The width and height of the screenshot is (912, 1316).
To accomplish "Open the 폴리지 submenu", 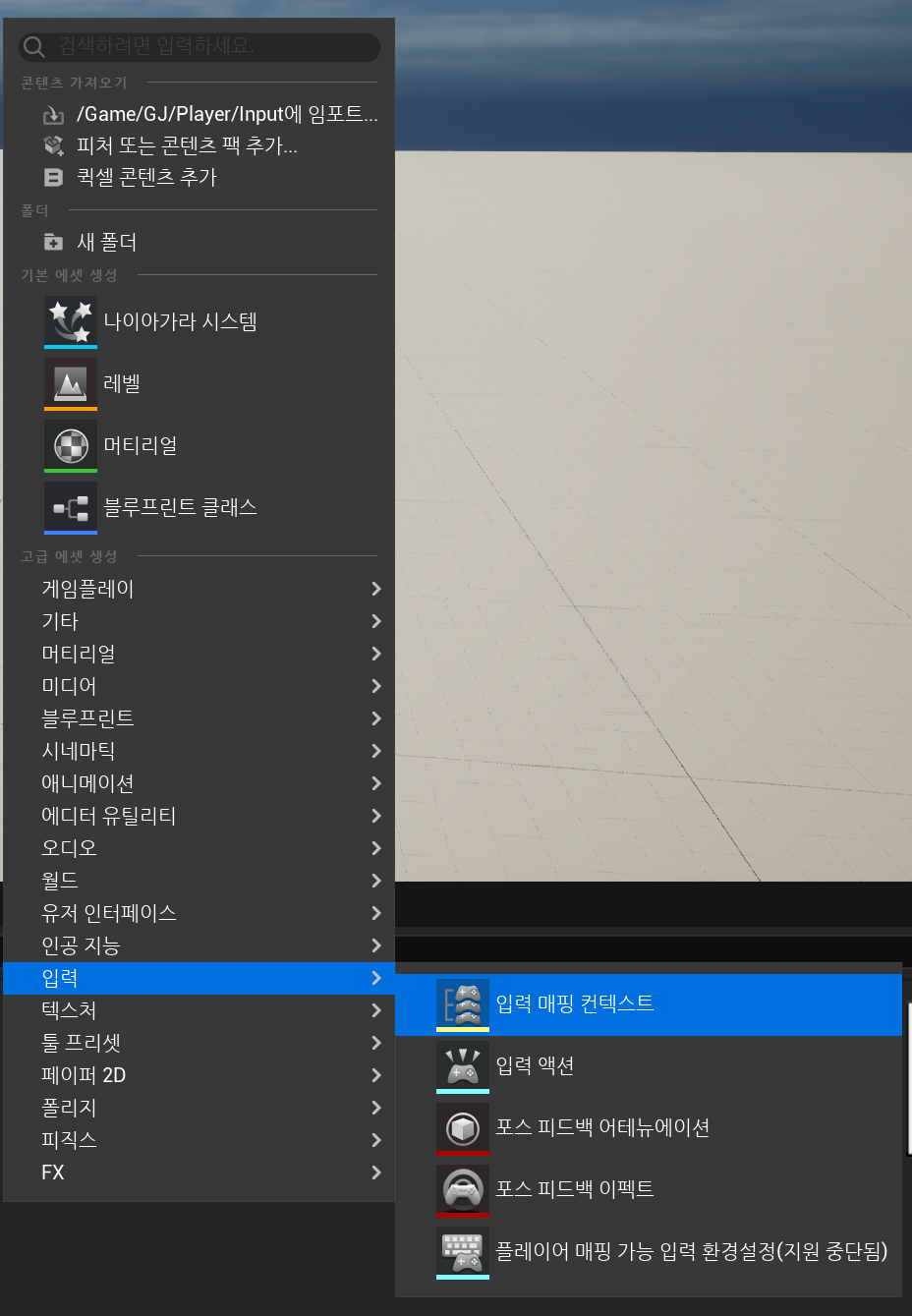I will pos(199,1108).
